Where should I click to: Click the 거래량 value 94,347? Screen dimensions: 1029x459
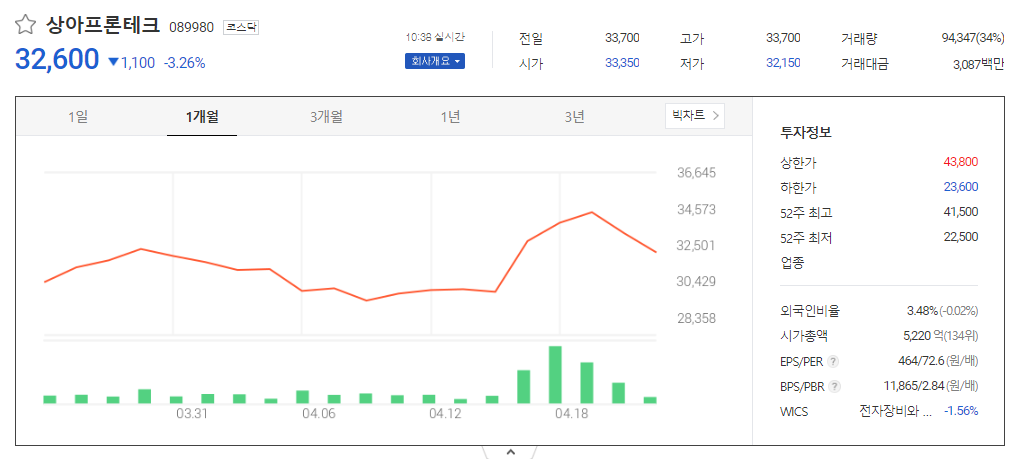point(959,38)
